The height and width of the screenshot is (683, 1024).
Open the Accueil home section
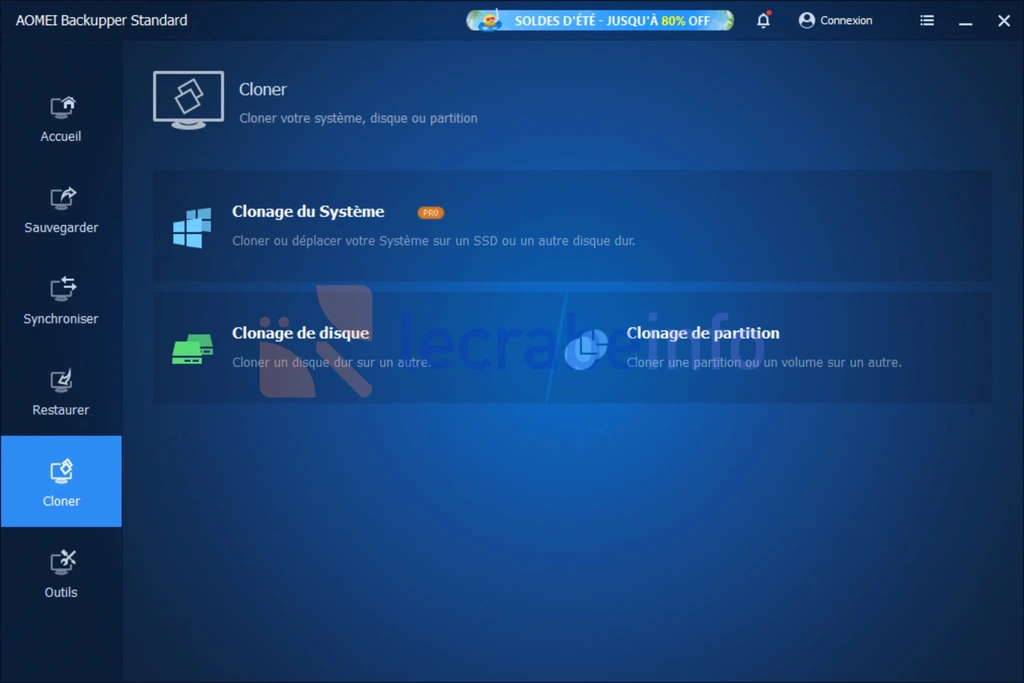click(x=61, y=119)
